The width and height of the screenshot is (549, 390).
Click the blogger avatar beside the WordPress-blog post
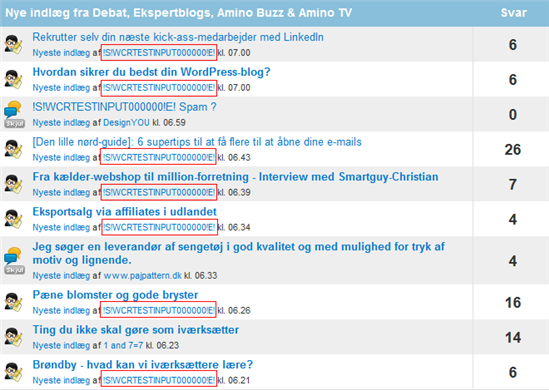[13, 79]
